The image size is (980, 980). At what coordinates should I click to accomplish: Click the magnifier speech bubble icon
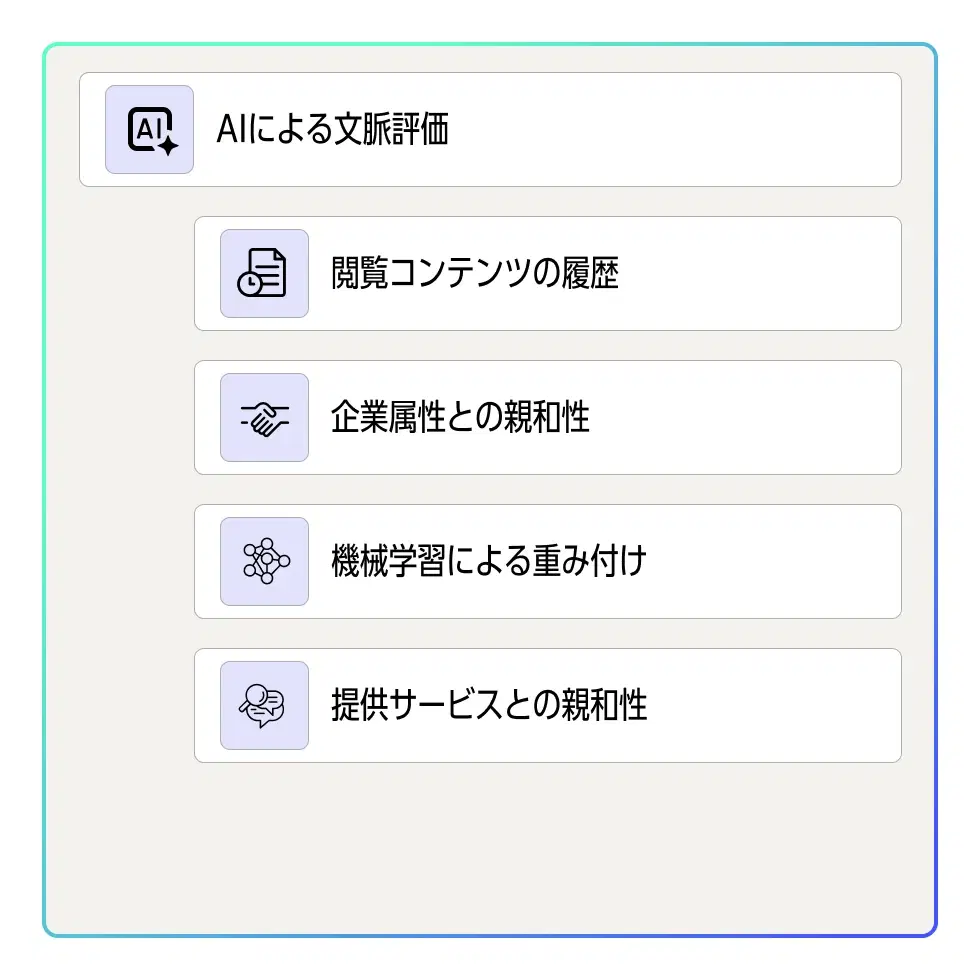[x=264, y=706]
